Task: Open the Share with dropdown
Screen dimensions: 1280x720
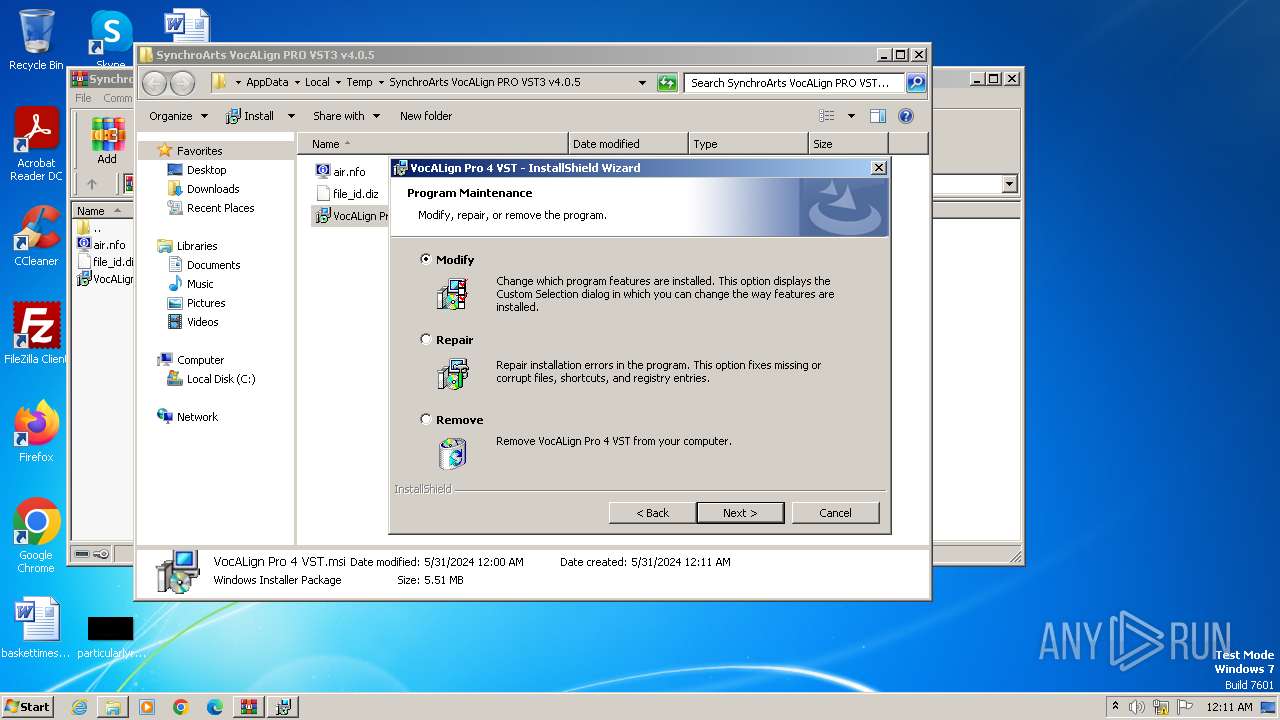Action: 346,116
